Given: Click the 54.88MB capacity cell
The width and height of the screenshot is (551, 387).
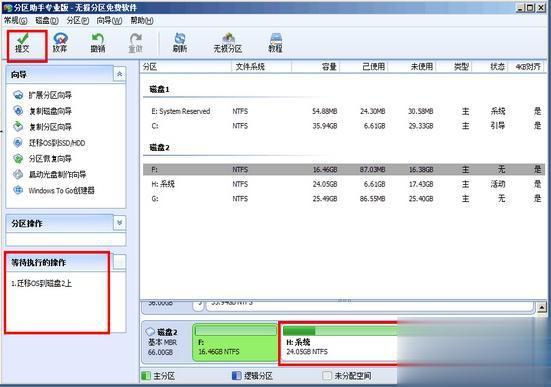Looking at the screenshot, I should (325, 111).
